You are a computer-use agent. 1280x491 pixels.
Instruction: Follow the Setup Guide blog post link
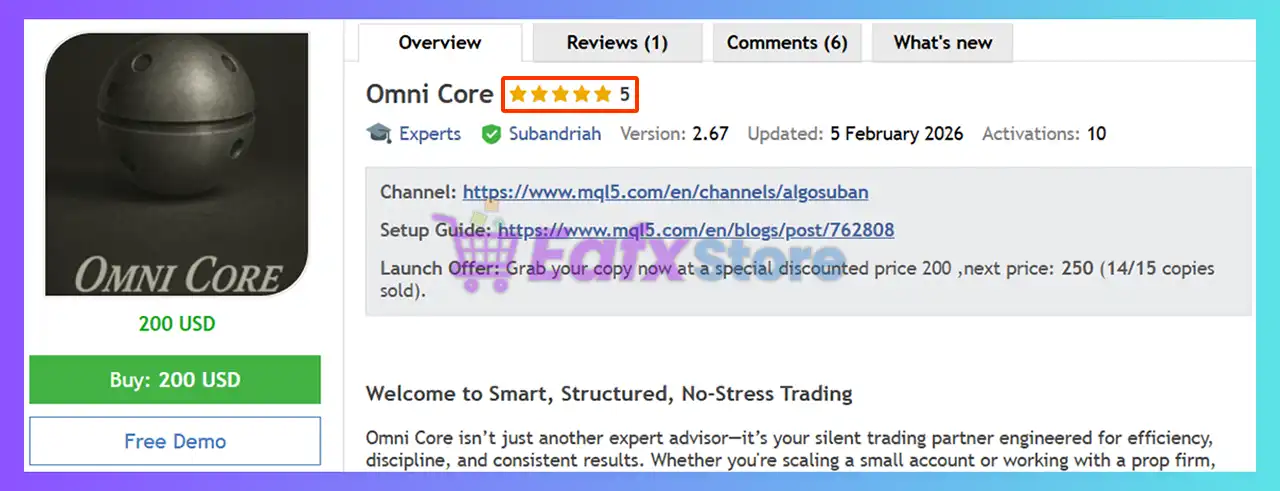pyautogui.click(x=696, y=230)
